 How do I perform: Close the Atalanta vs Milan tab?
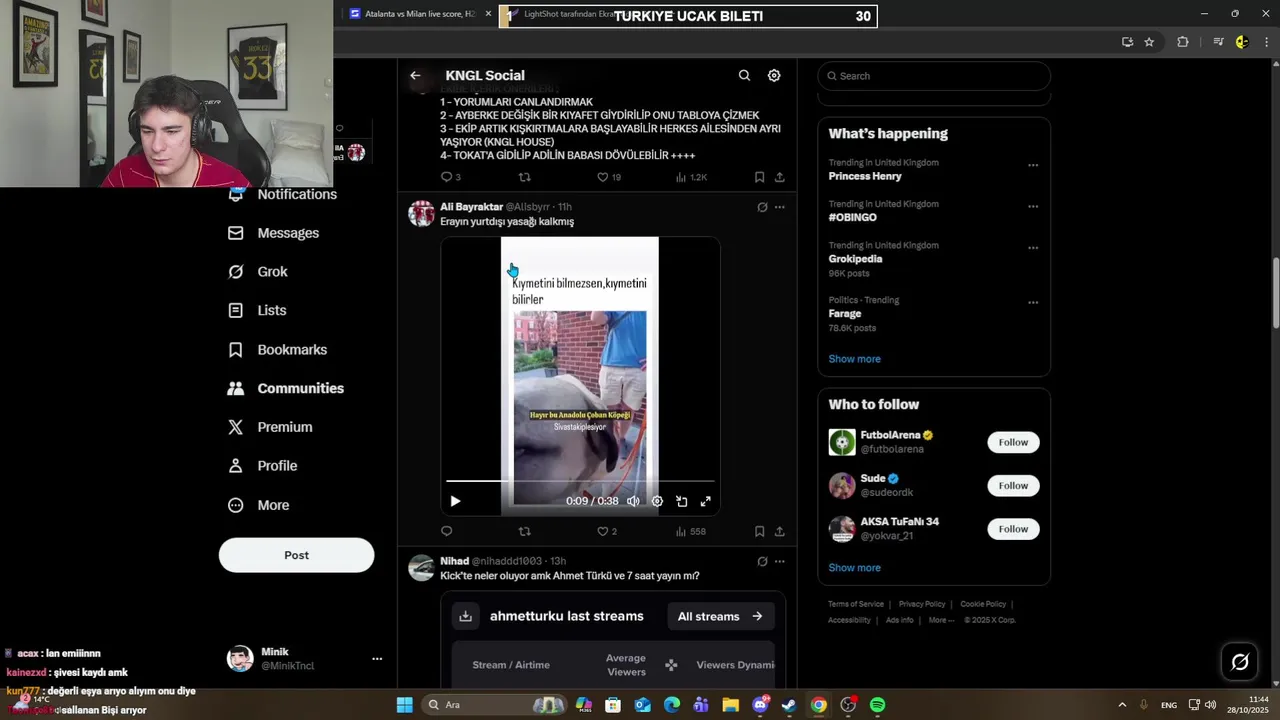488,14
